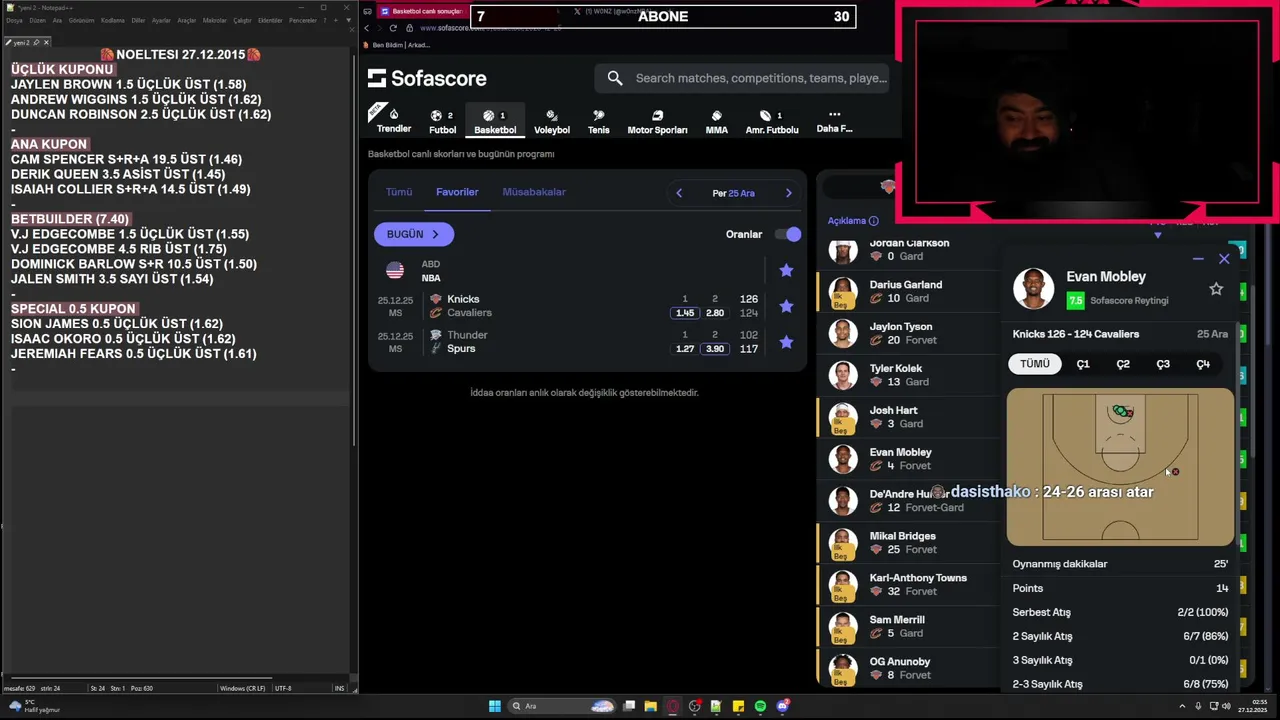Switch to the Müsabakalar tab
This screenshot has width=1280, height=720.
[x=534, y=192]
